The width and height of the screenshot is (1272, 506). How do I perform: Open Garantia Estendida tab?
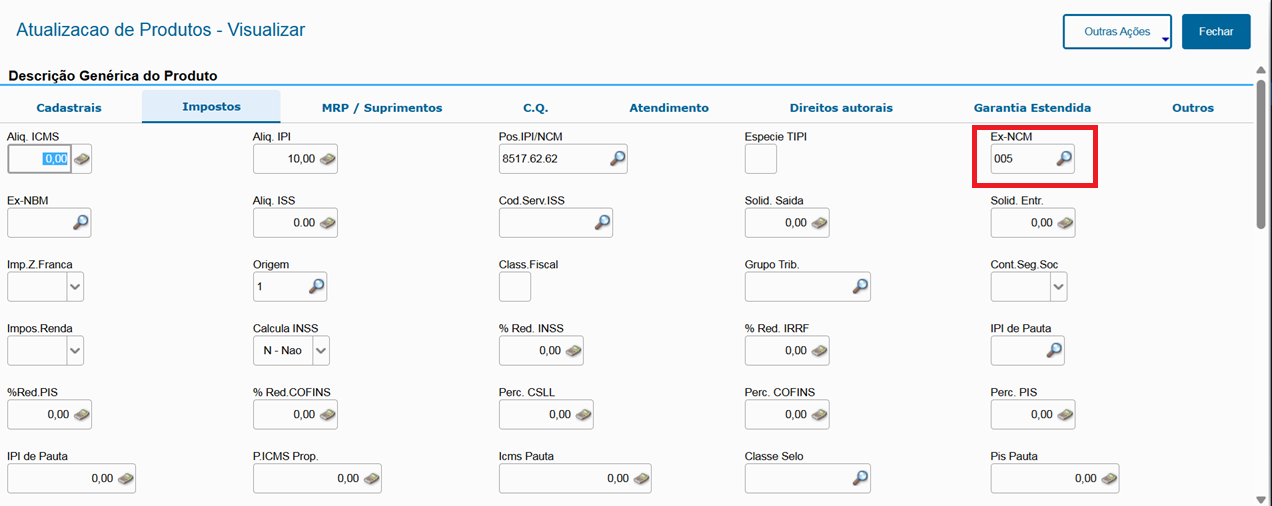pyautogui.click(x=1032, y=108)
